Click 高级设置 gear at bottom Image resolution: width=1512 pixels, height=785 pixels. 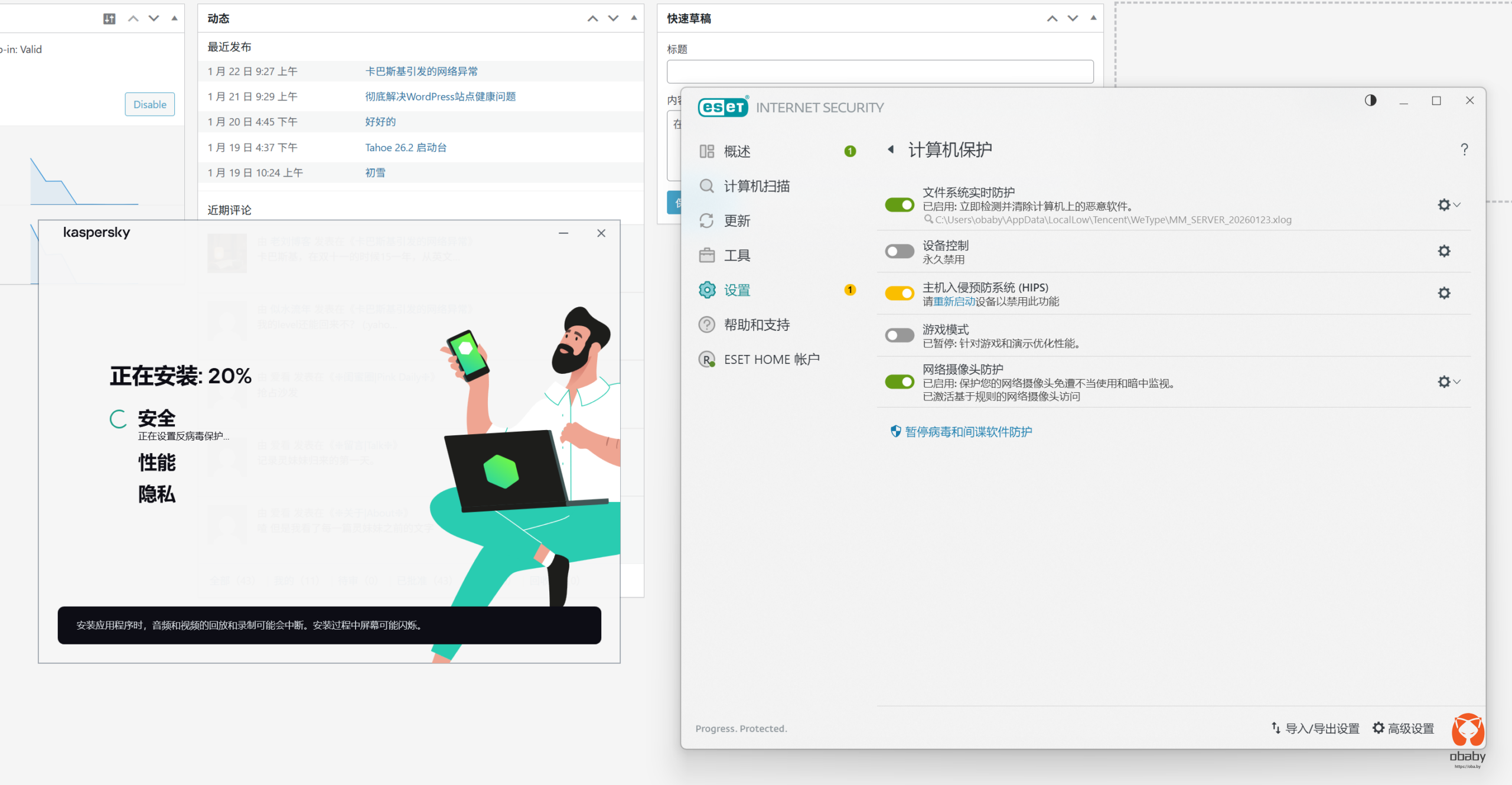(x=1378, y=728)
